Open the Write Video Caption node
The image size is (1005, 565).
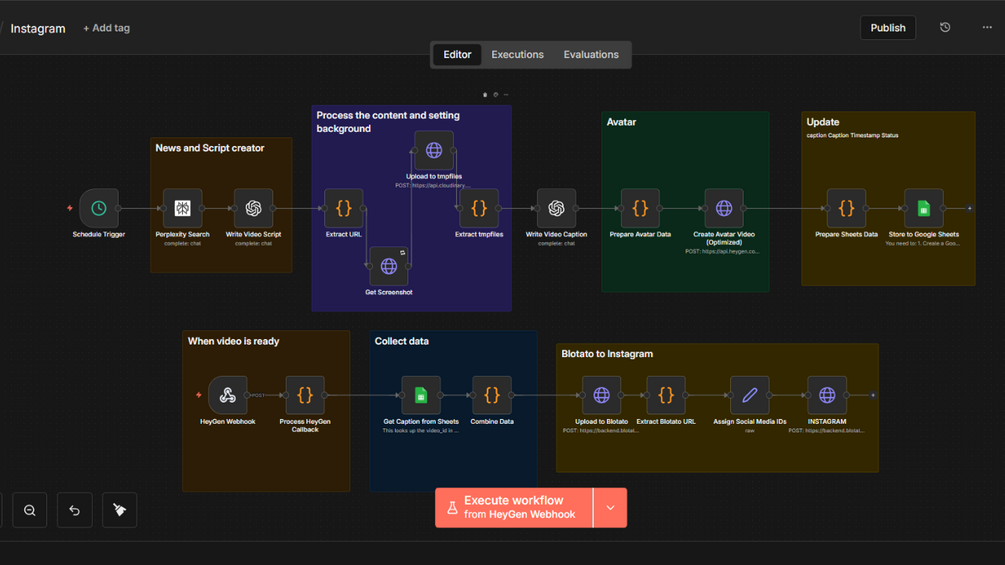[556, 208]
